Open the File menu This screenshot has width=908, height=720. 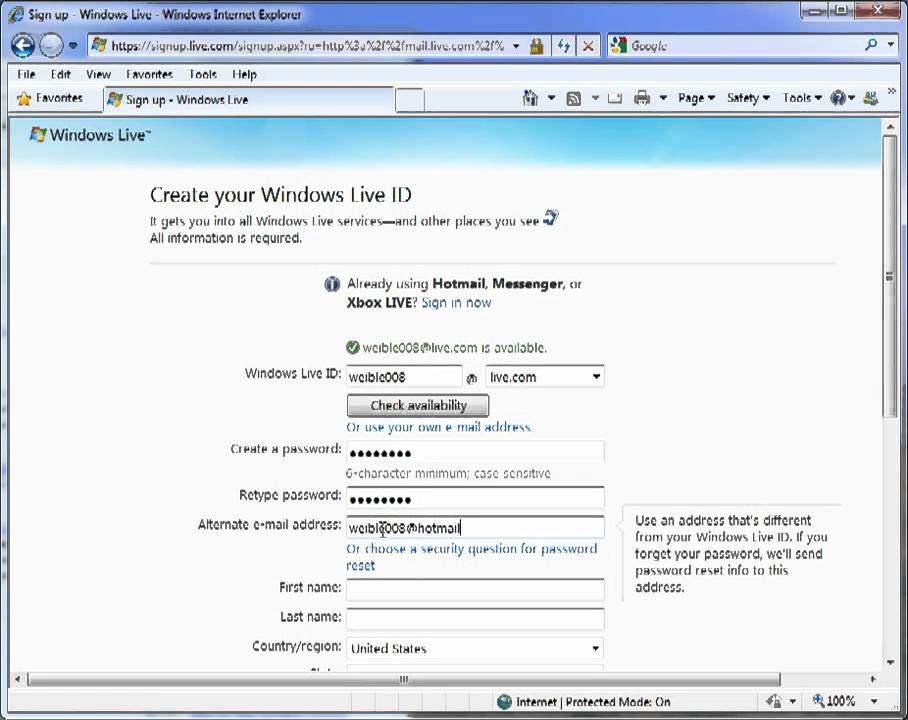click(26, 74)
